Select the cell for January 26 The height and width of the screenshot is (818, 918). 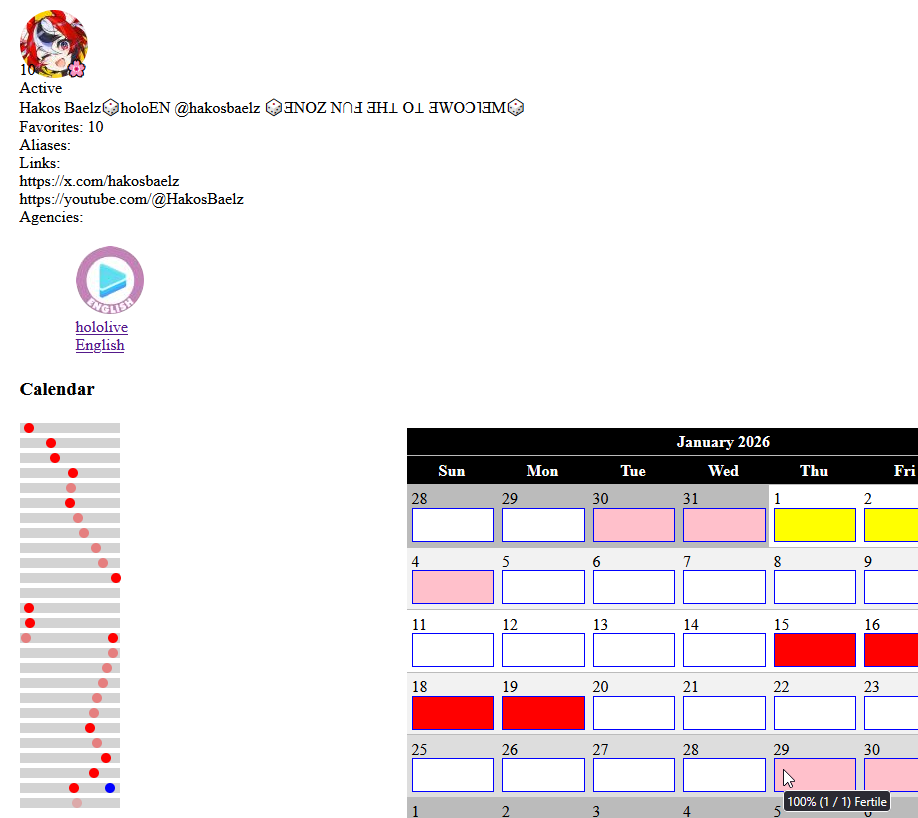[543, 775]
